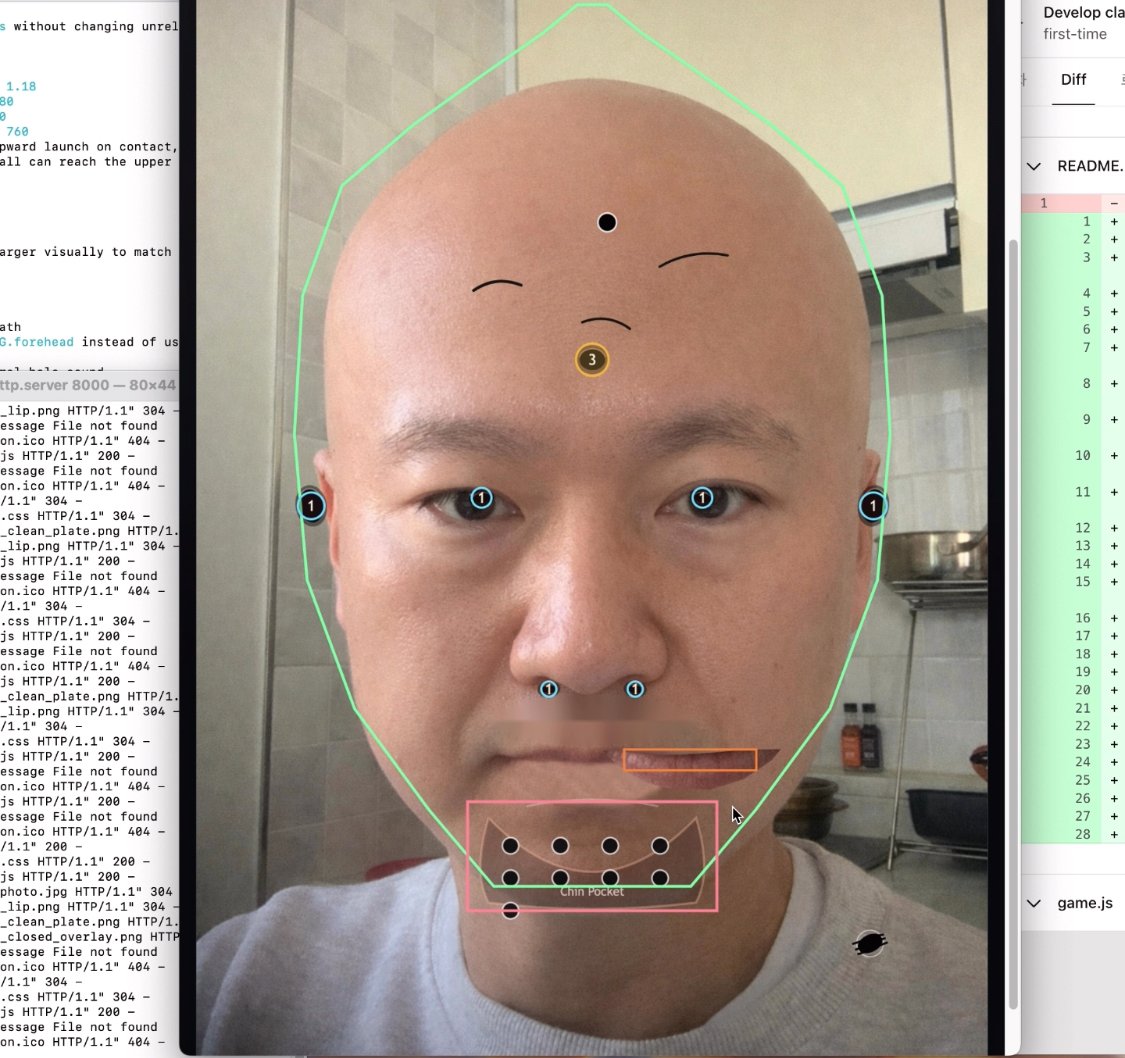Click the black bug icon near the shoulder
This screenshot has width=1125, height=1058.
point(869,943)
